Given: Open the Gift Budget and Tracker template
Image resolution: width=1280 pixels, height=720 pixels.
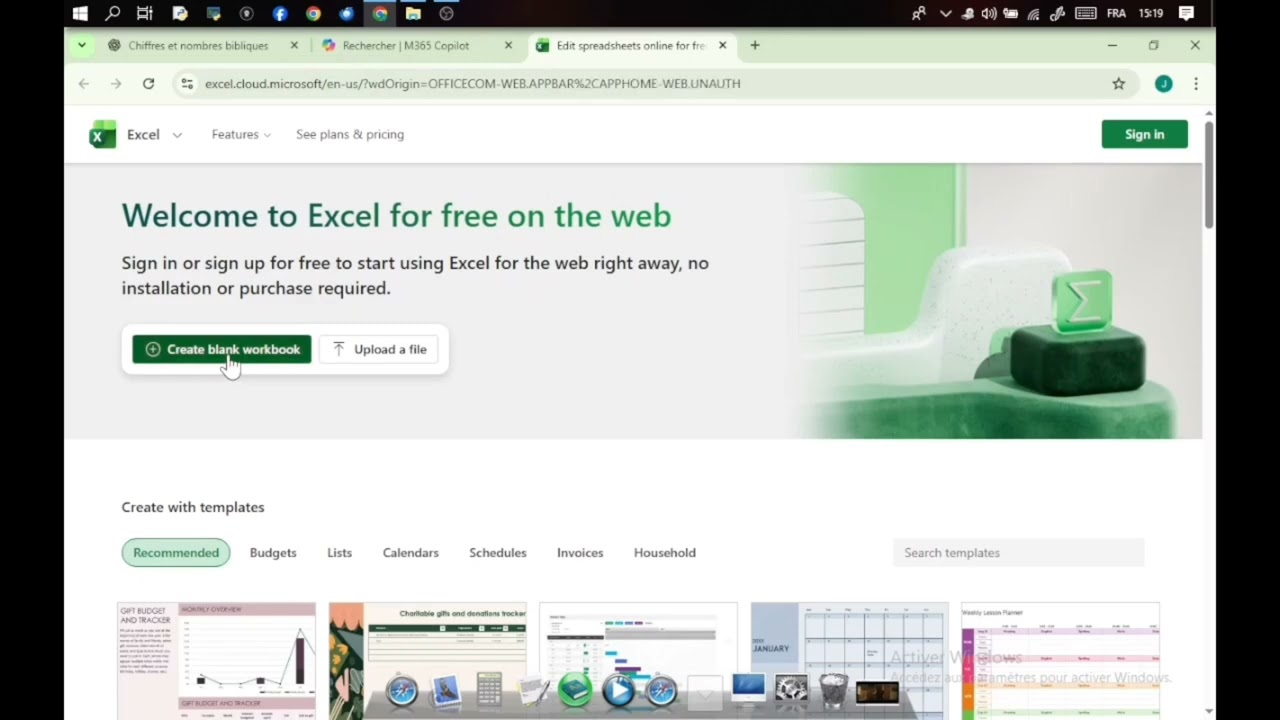Looking at the screenshot, I should tap(216, 661).
